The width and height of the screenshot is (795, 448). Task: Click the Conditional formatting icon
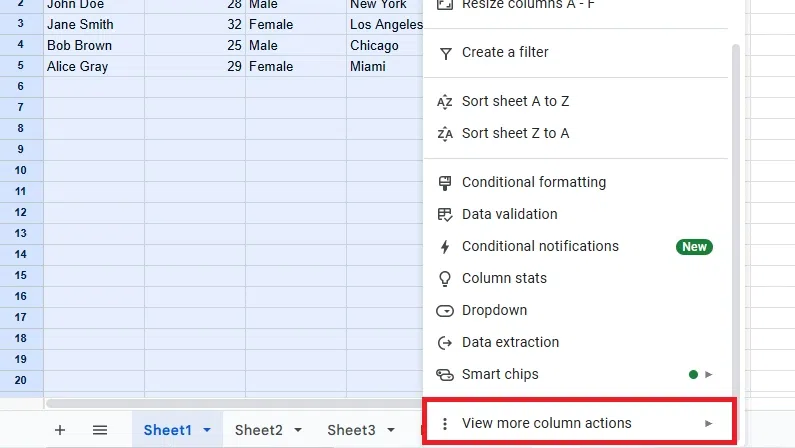(446, 183)
